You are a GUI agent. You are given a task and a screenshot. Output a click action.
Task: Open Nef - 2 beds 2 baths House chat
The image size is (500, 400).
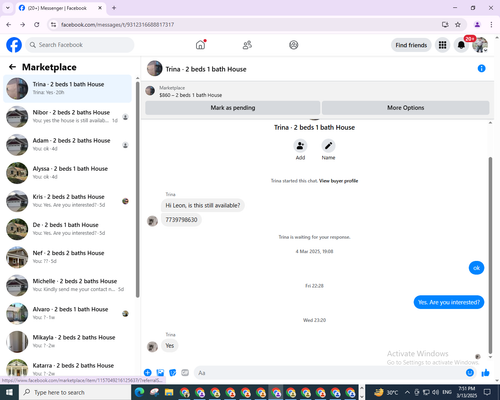pyautogui.click(x=67, y=257)
